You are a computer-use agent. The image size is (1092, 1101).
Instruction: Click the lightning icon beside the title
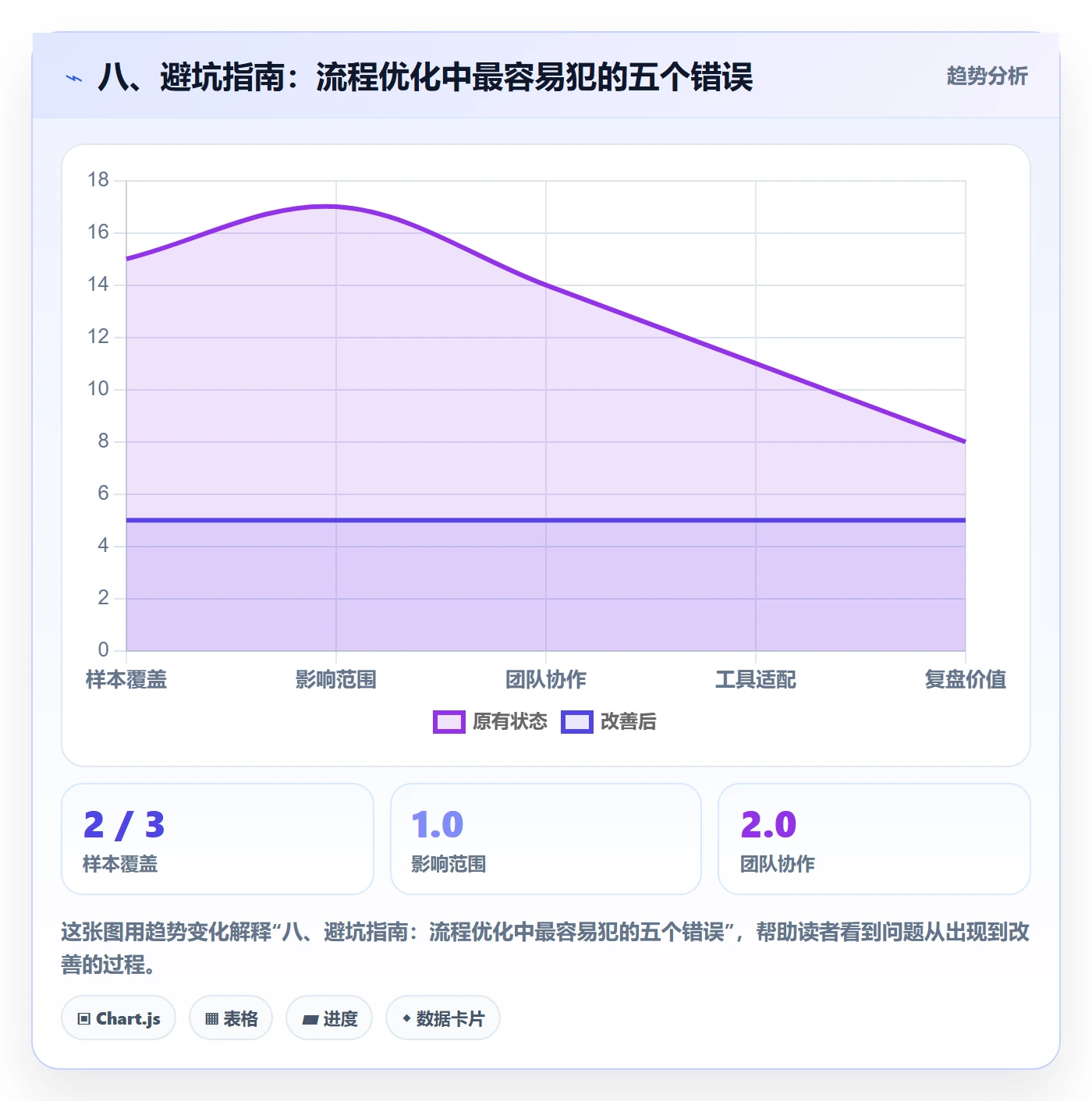pyautogui.click(x=74, y=78)
